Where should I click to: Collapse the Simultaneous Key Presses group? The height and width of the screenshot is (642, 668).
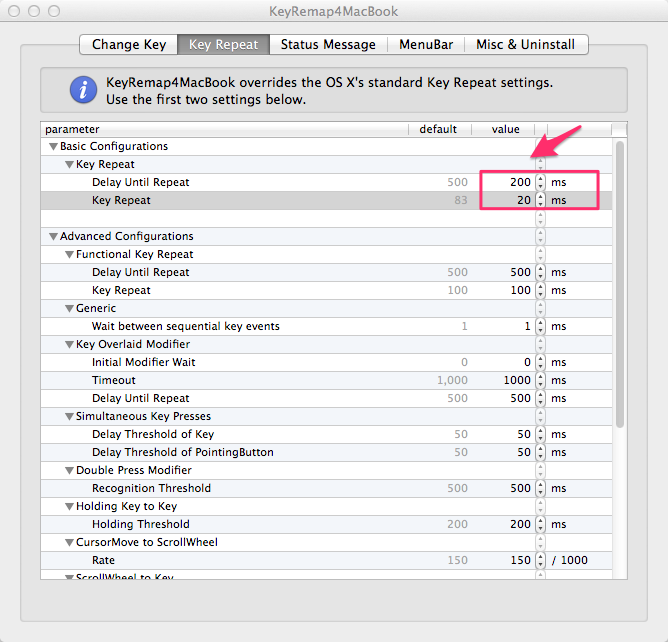click(x=69, y=416)
